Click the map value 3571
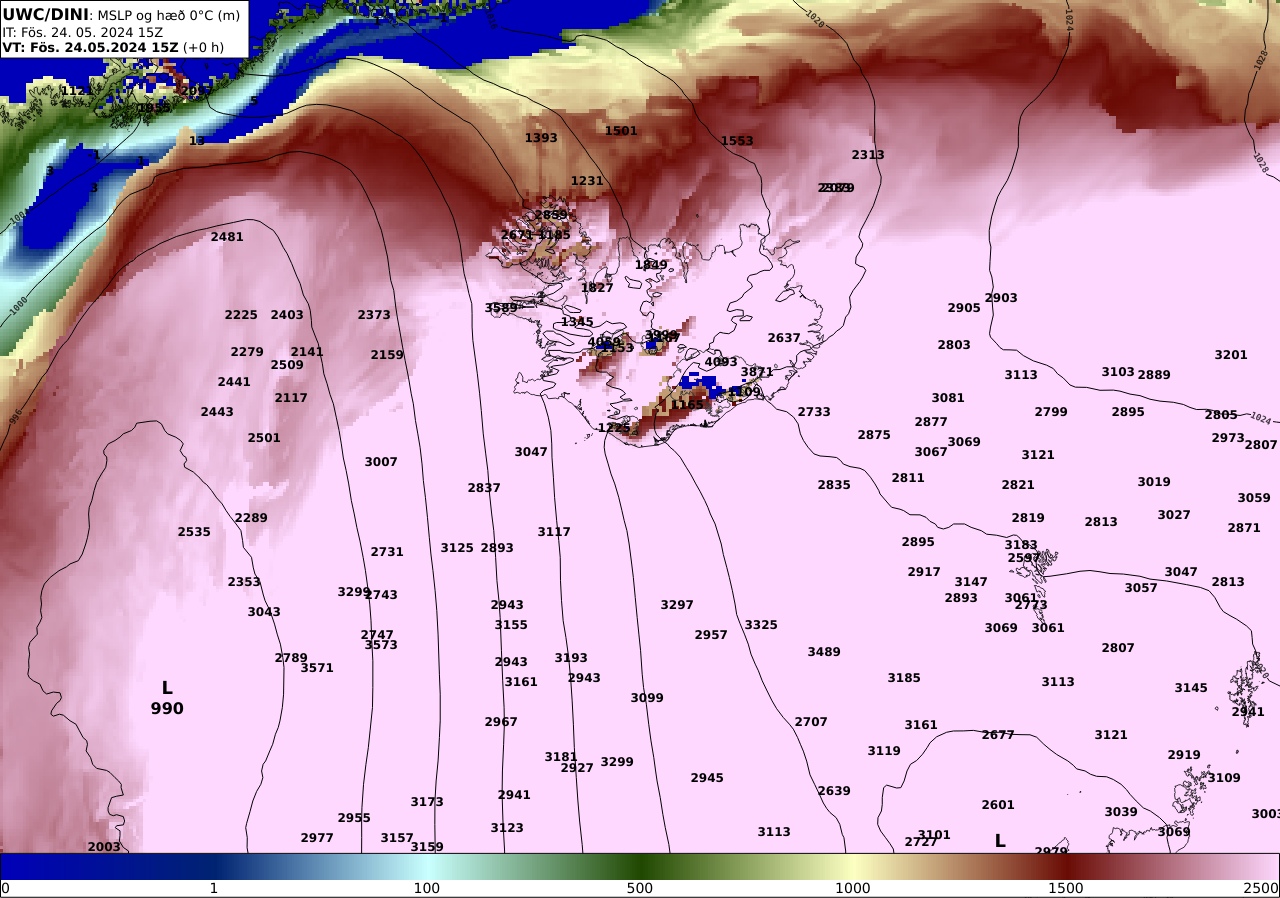 click(317, 668)
